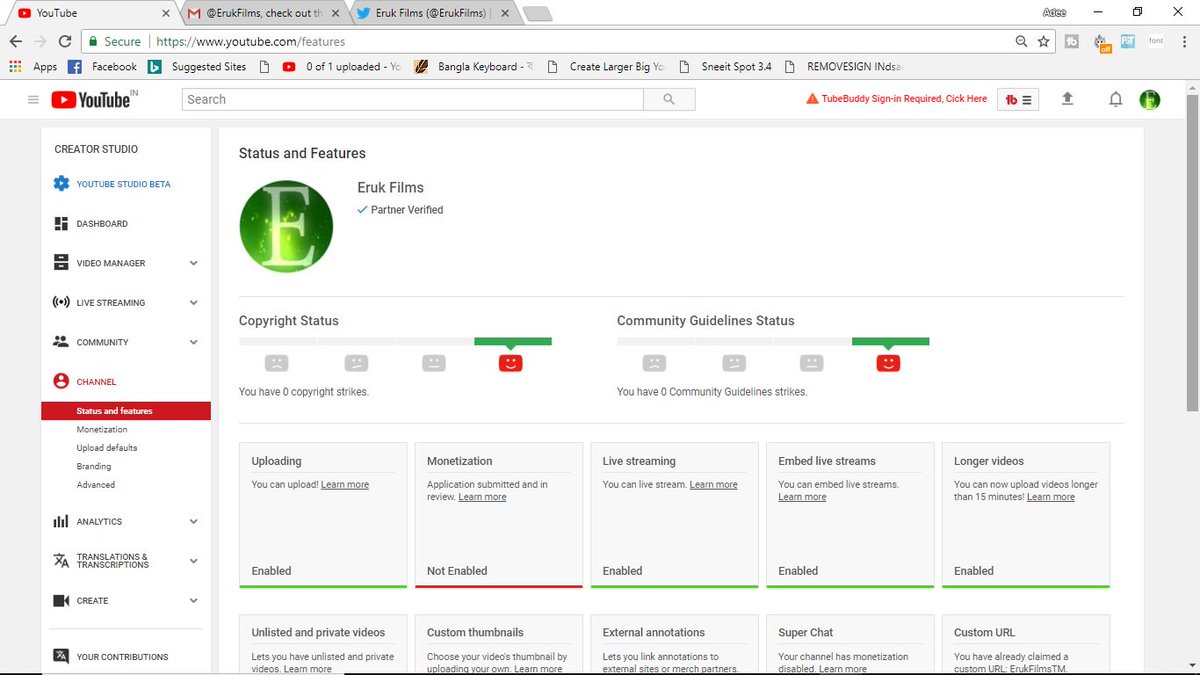This screenshot has width=1200, height=675.
Task: Open the Apps bookmarks shortcut
Action: coord(33,67)
